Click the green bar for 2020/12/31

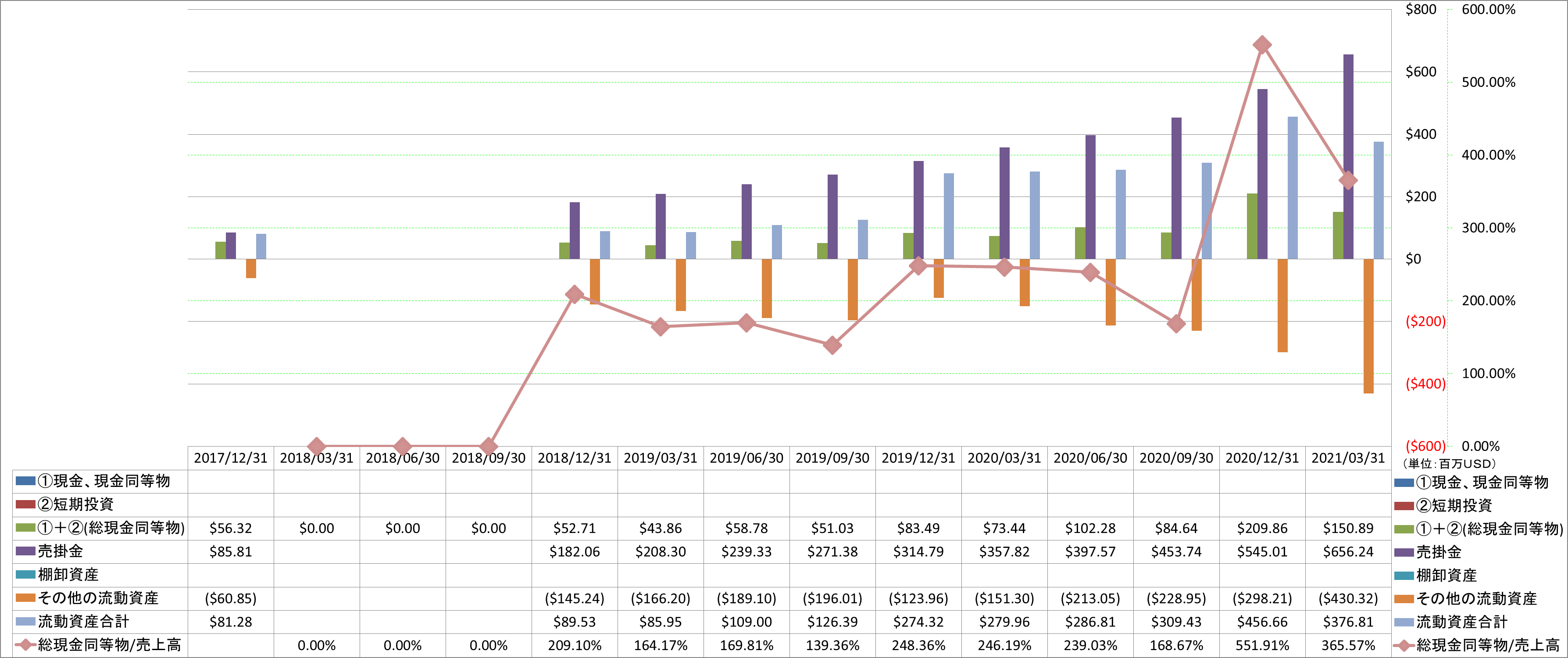tap(1252, 226)
